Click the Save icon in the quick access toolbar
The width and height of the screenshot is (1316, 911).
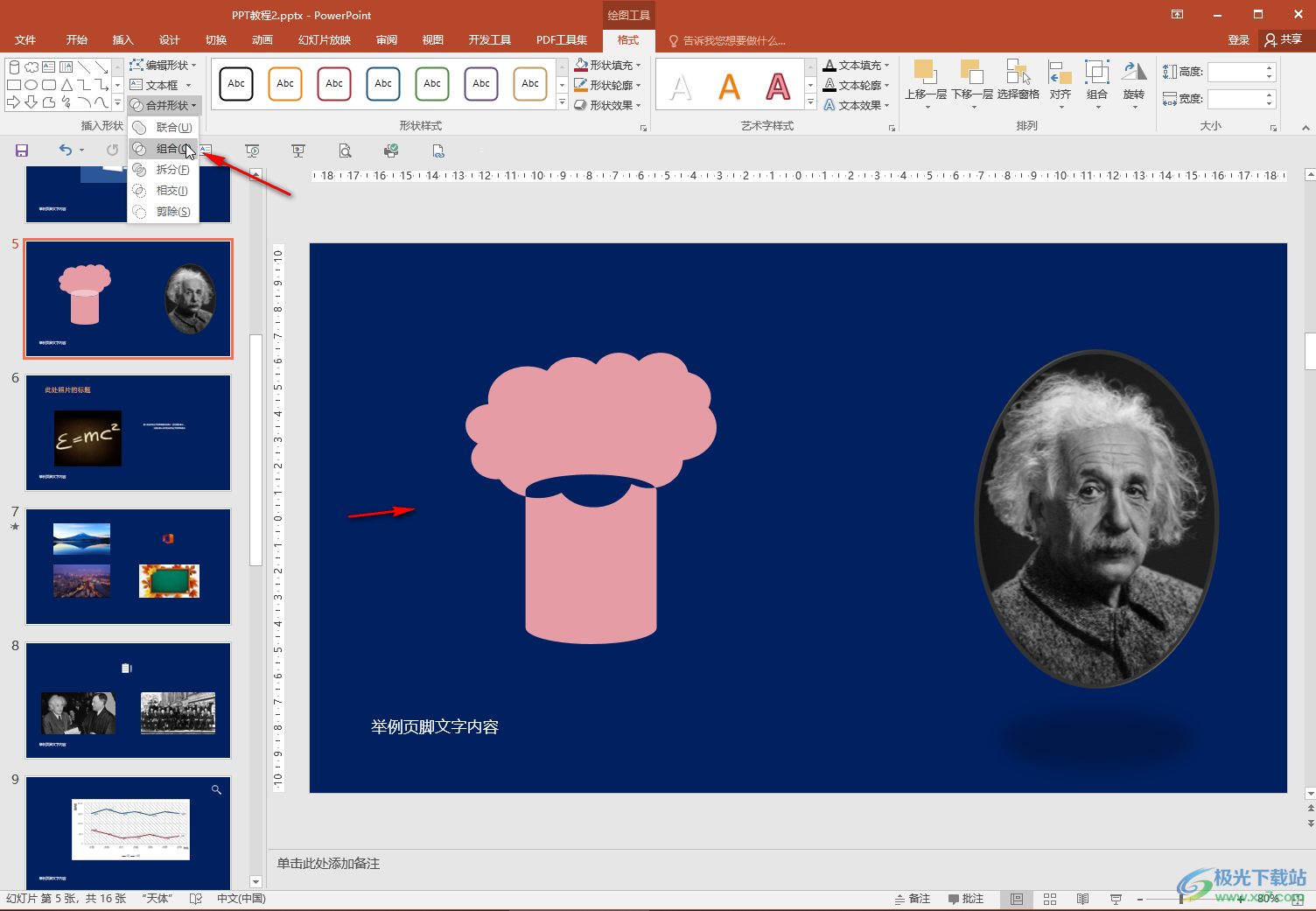click(22, 151)
